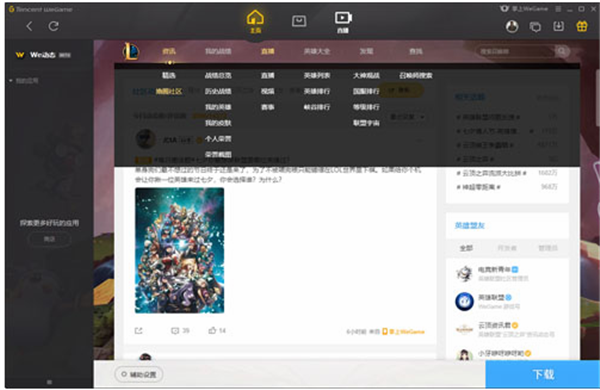Viewport: 600px width, 390px height.
Task: Open the home page house icon
Action: click(x=255, y=21)
